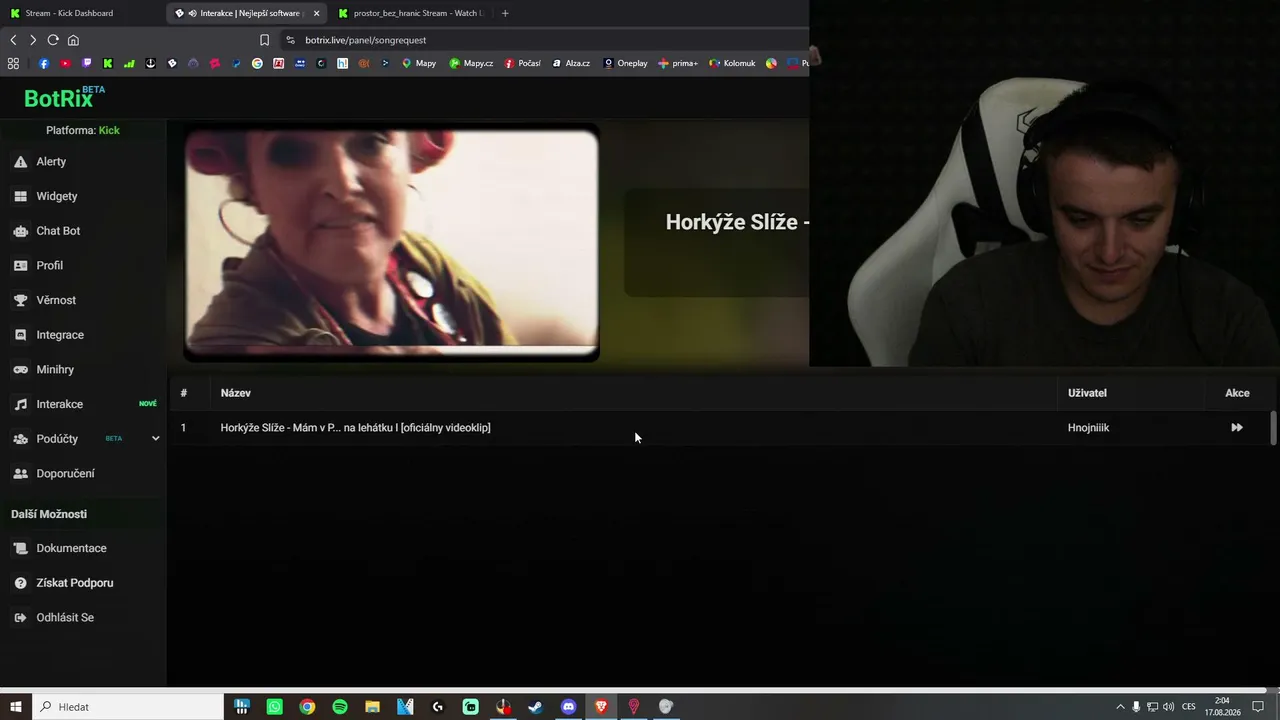Click the song video thumbnail

tap(391, 242)
